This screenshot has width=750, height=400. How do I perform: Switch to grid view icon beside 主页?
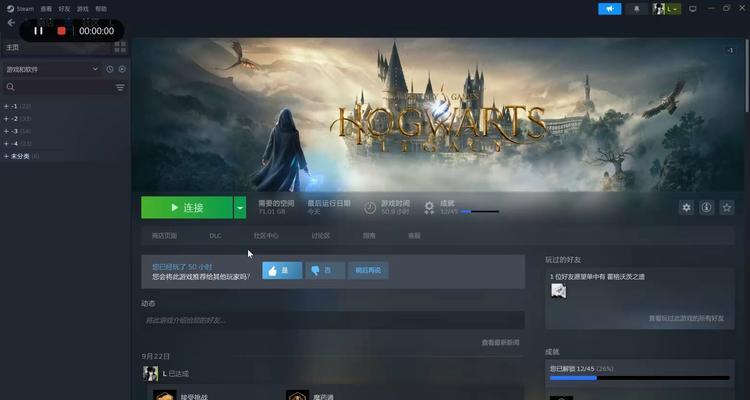(120, 47)
